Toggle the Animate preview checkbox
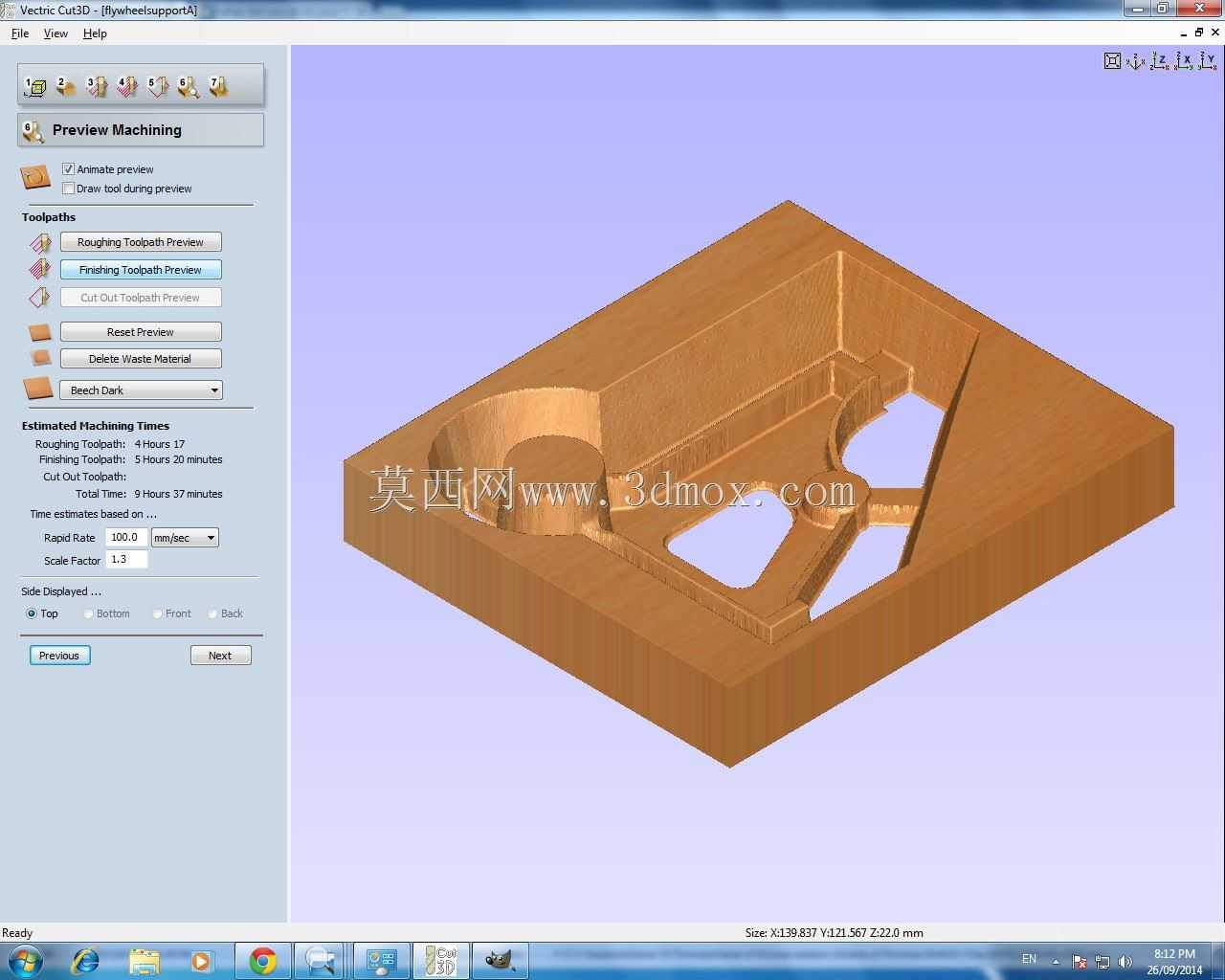Viewport: 1225px width, 980px height. (x=68, y=169)
